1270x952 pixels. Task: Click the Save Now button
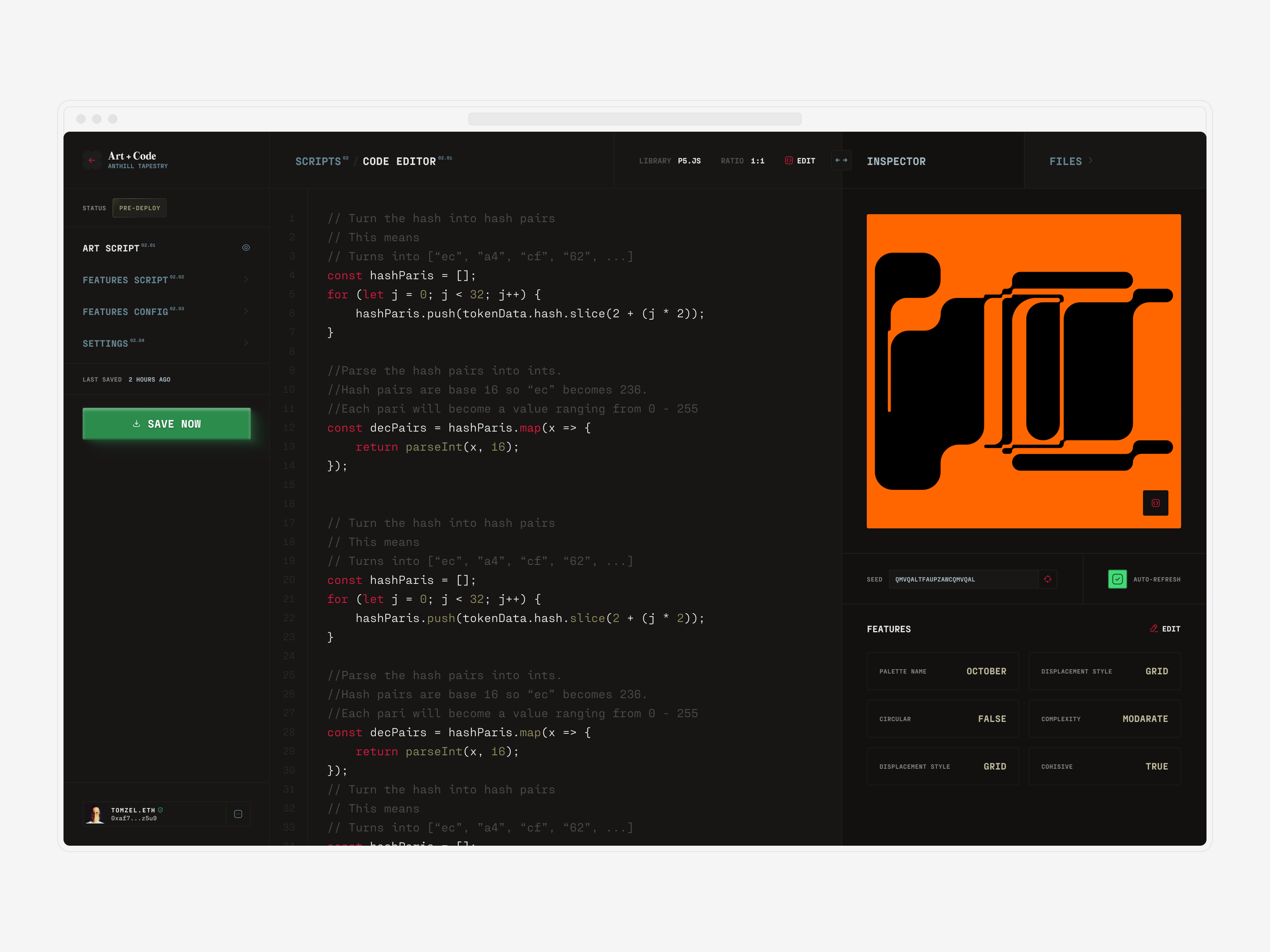coord(167,424)
